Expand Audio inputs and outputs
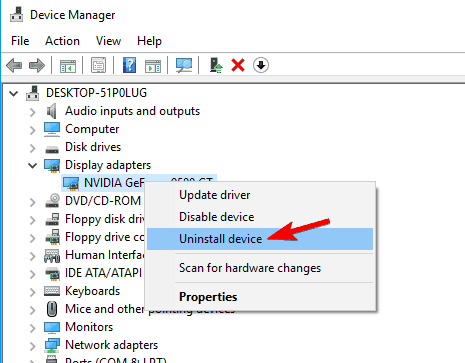465x363 pixels. (x=32, y=112)
